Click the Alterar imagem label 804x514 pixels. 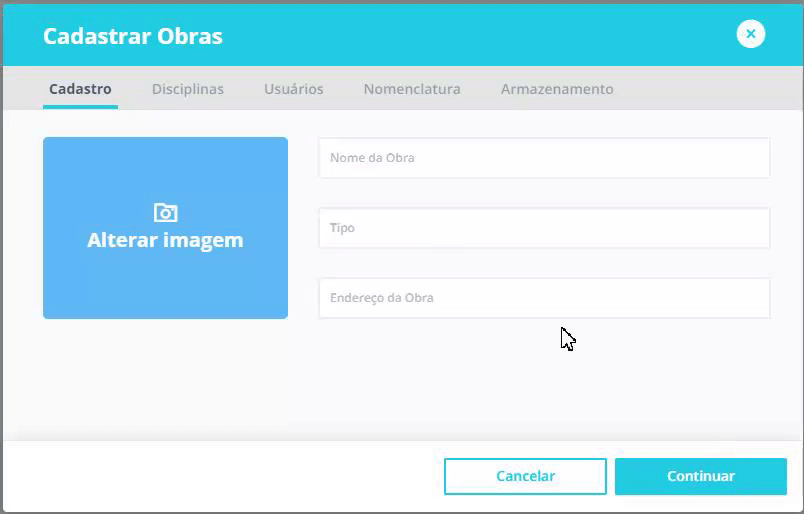click(x=165, y=240)
